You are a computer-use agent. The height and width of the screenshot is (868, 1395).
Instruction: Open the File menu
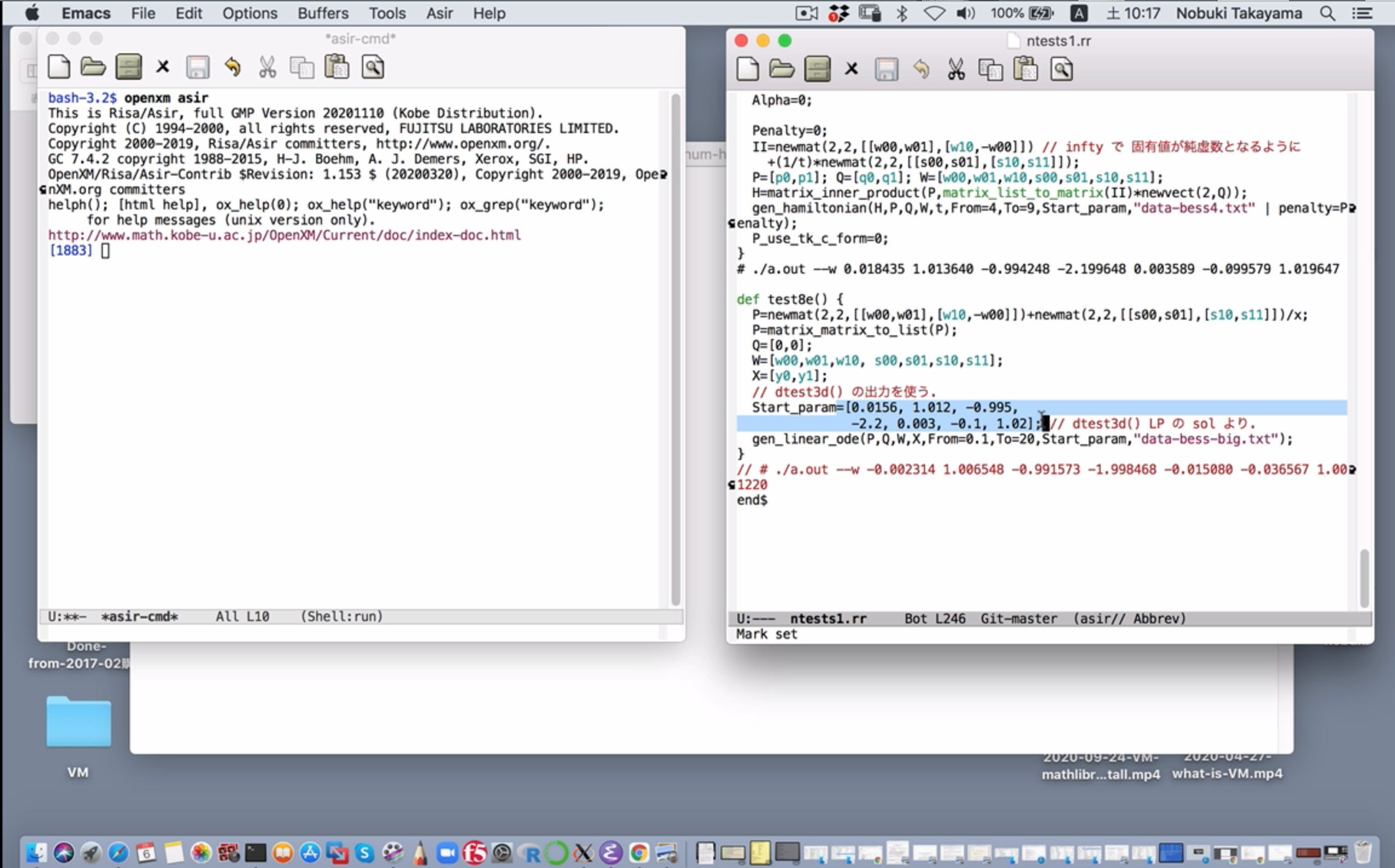(143, 13)
